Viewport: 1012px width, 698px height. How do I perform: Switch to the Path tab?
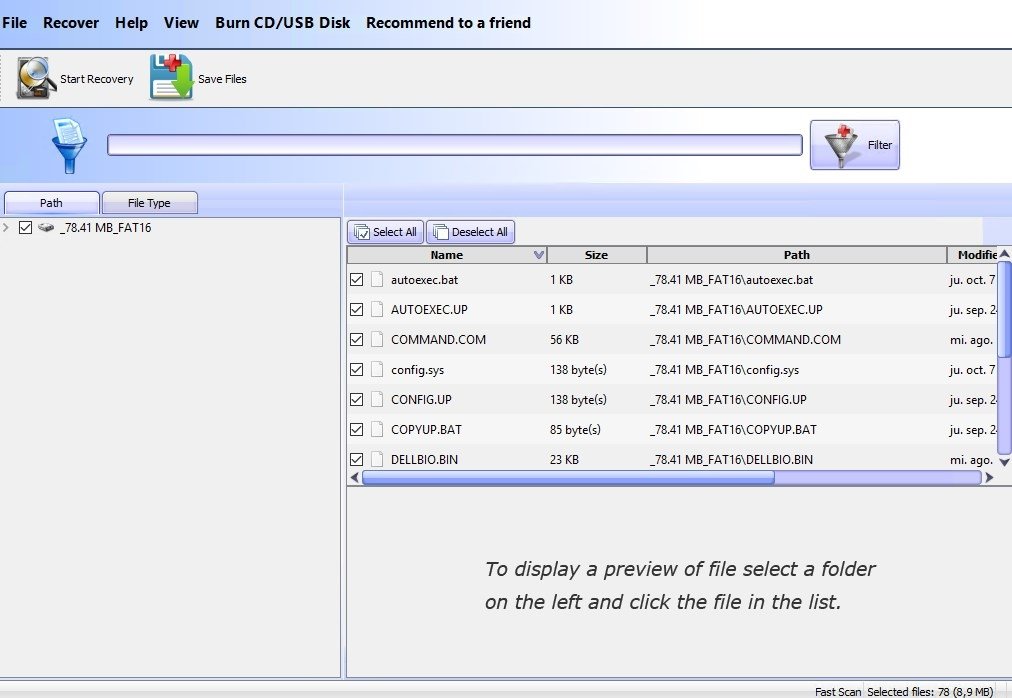point(52,203)
